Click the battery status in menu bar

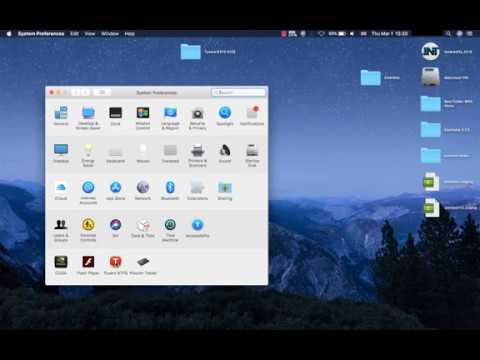(x=337, y=34)
